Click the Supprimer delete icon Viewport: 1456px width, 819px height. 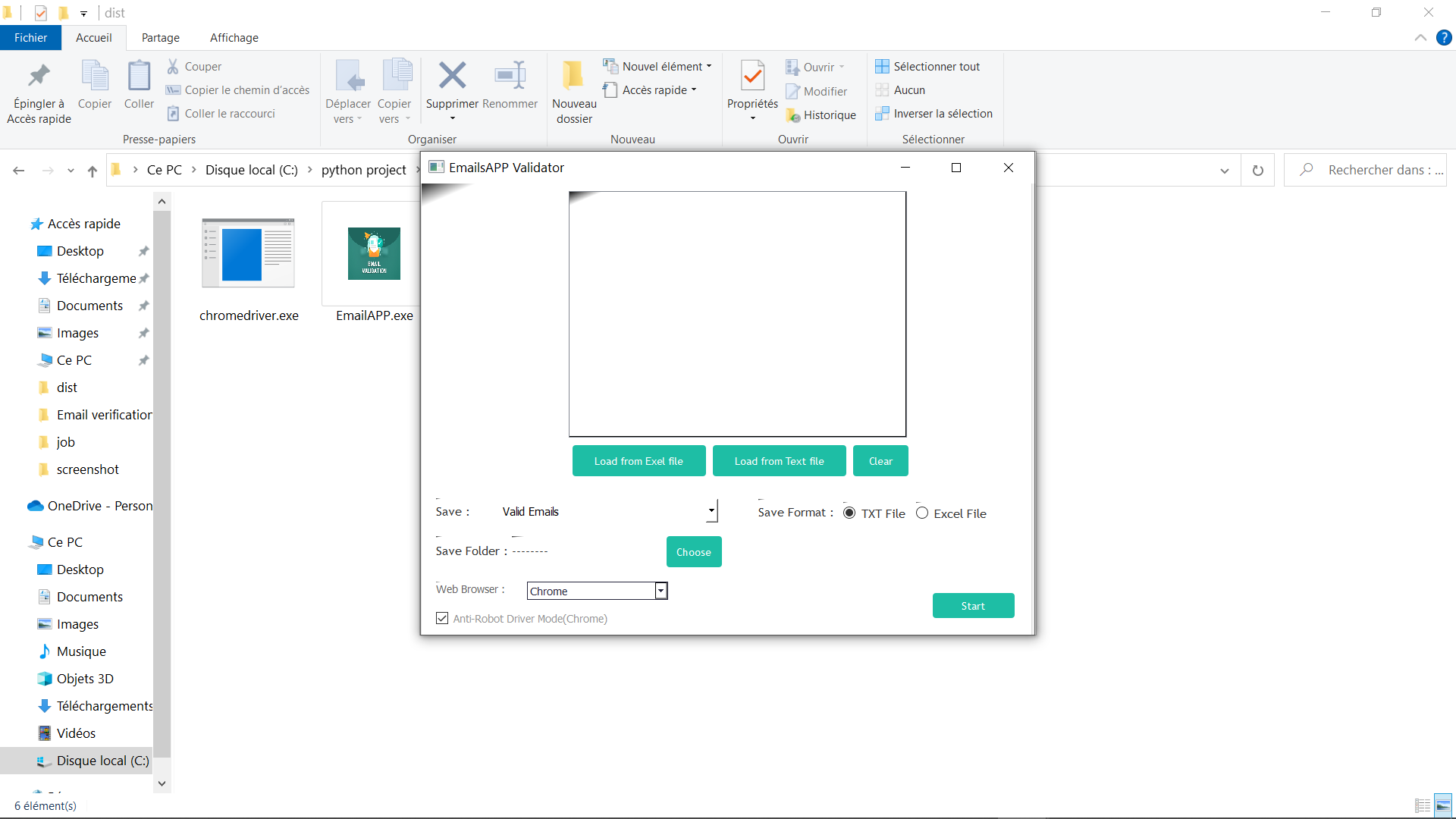pyautogui.click(x=452, y=76)
